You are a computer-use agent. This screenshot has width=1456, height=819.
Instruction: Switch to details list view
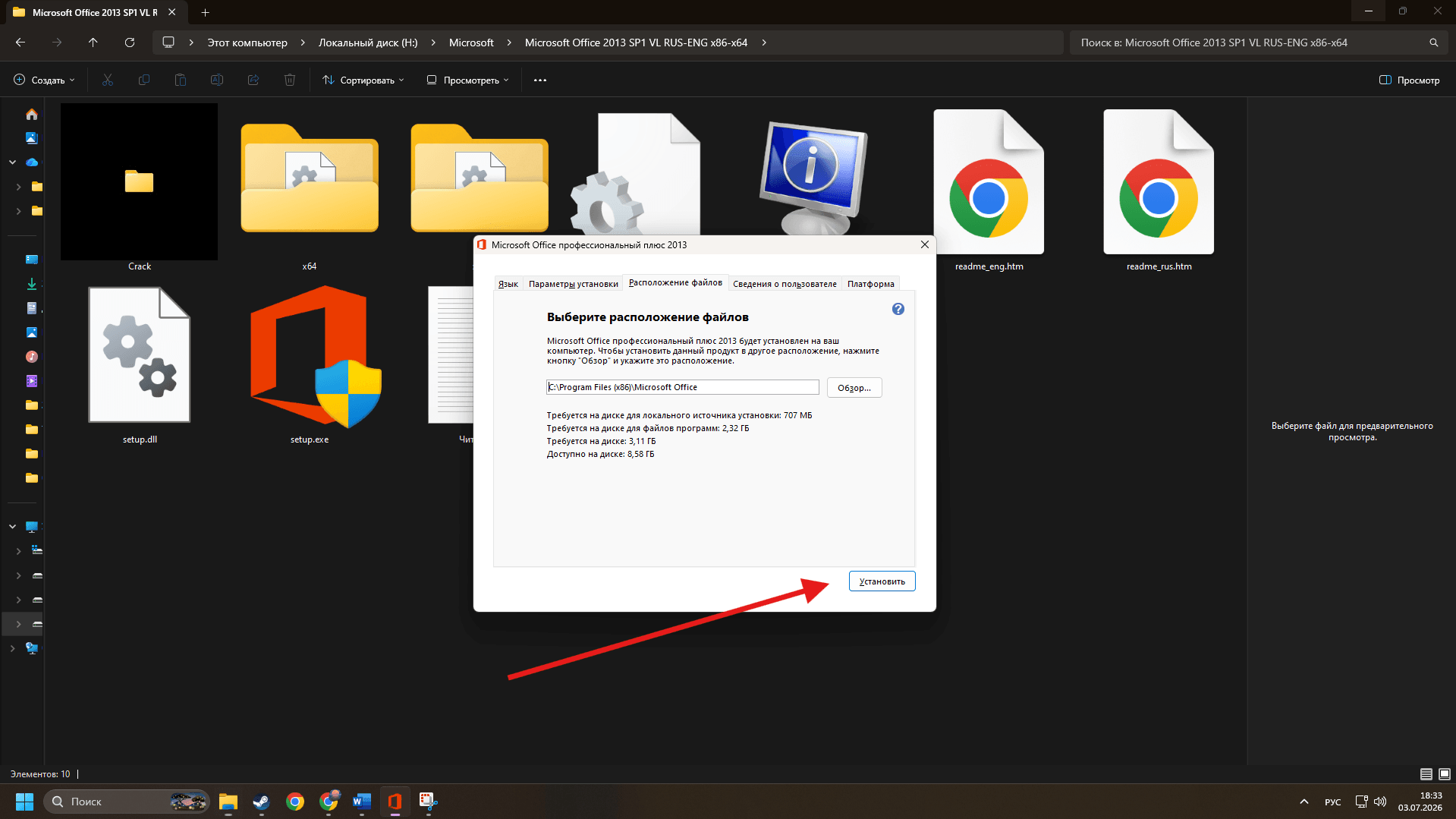1426,774
